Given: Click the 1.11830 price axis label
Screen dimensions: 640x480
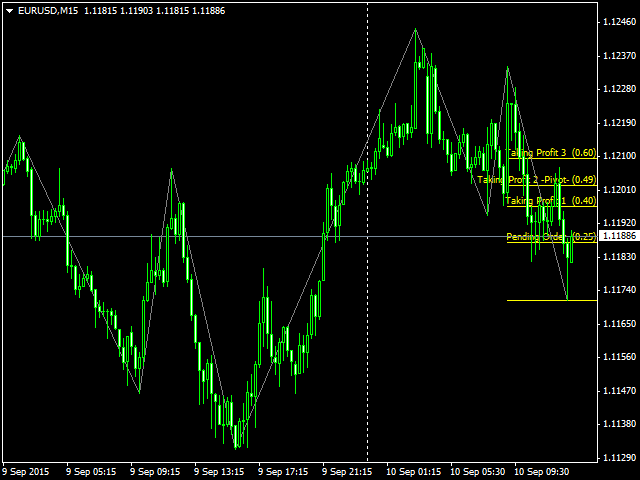Looking at the screenshot, I should (620, 256).
